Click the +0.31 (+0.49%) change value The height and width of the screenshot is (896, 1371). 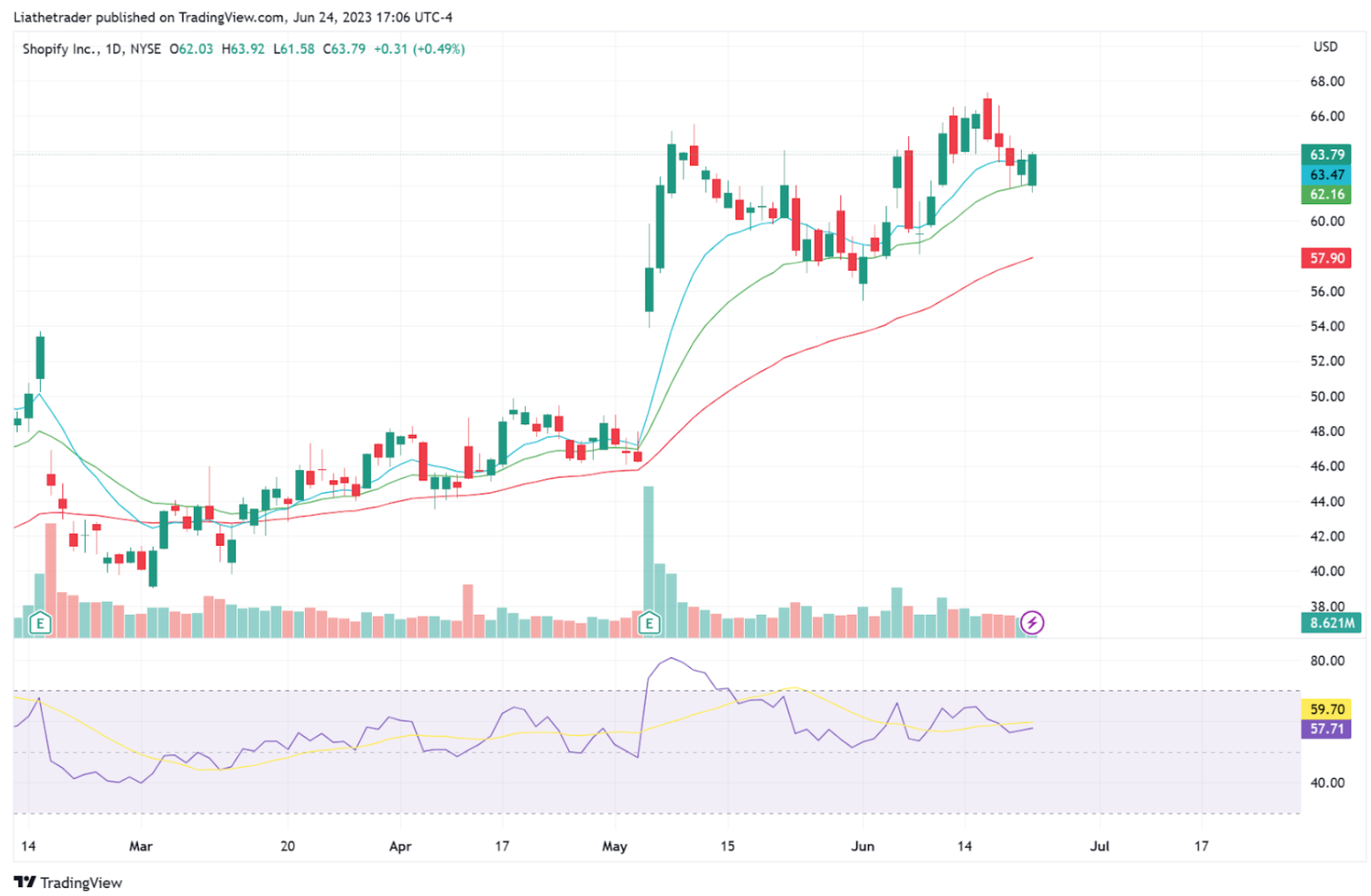click(419, 49)
